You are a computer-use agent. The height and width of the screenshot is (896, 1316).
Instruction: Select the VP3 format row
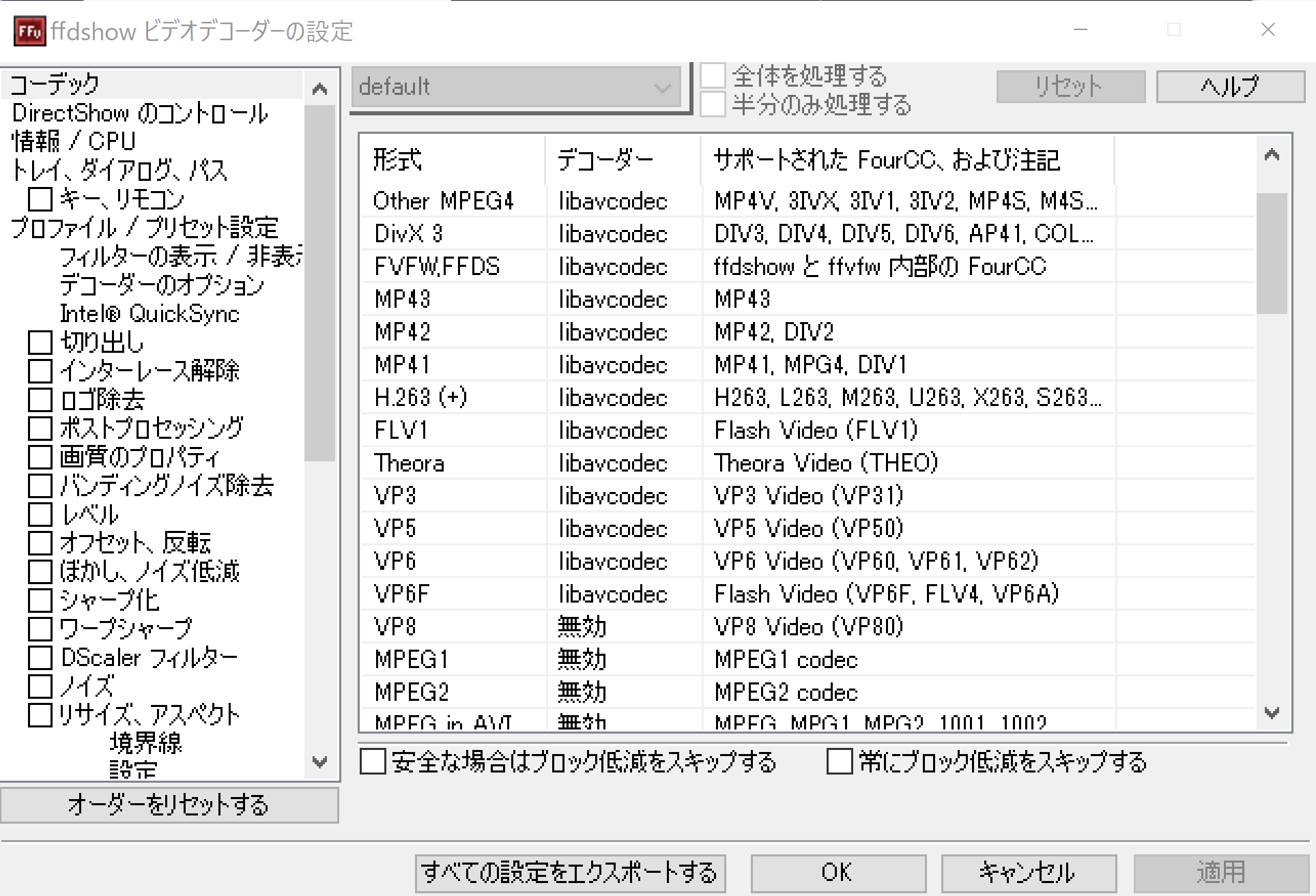pyautogui.click(x=807, y=496)
